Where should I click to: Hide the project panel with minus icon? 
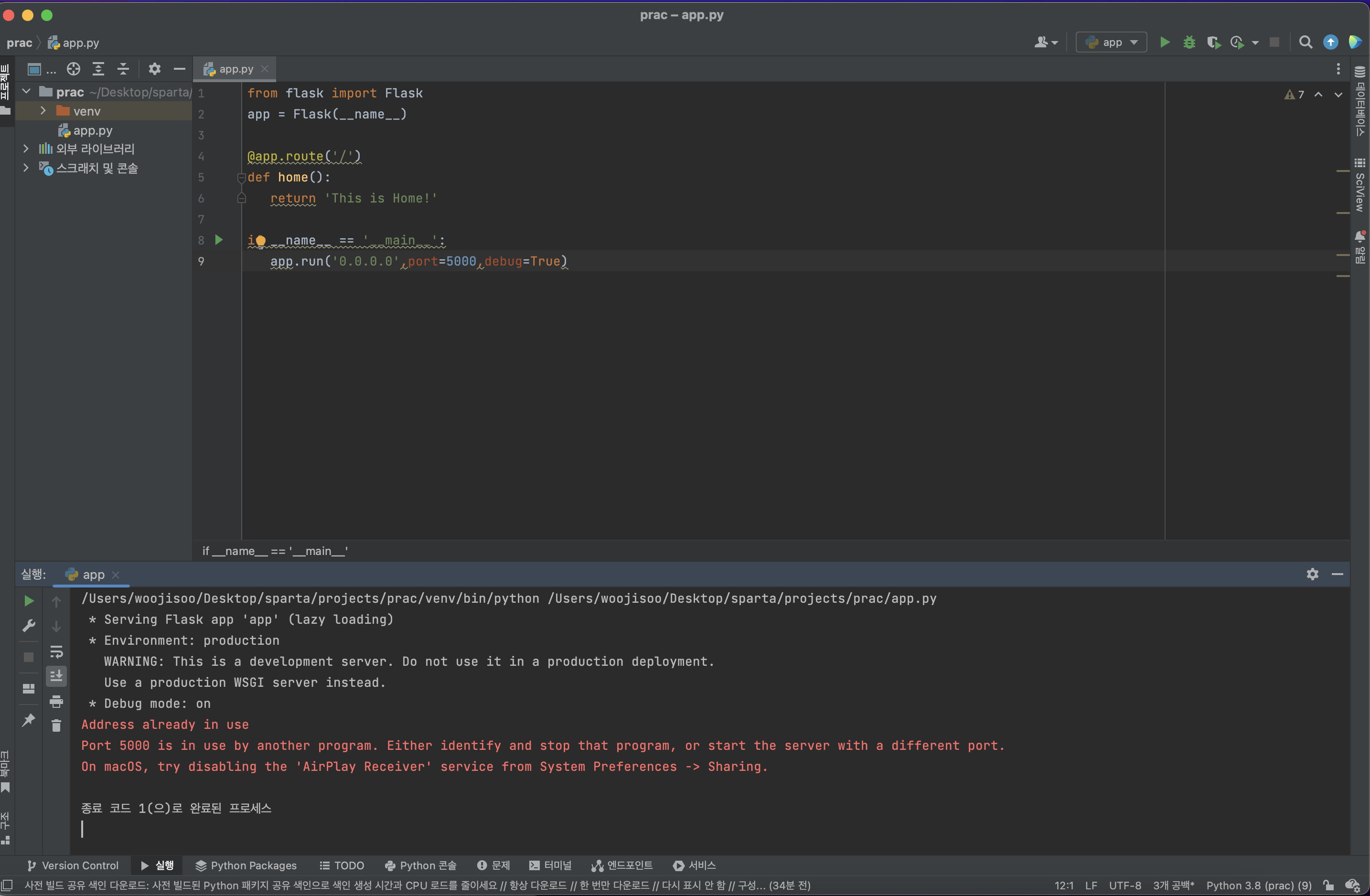pos(180,69)
